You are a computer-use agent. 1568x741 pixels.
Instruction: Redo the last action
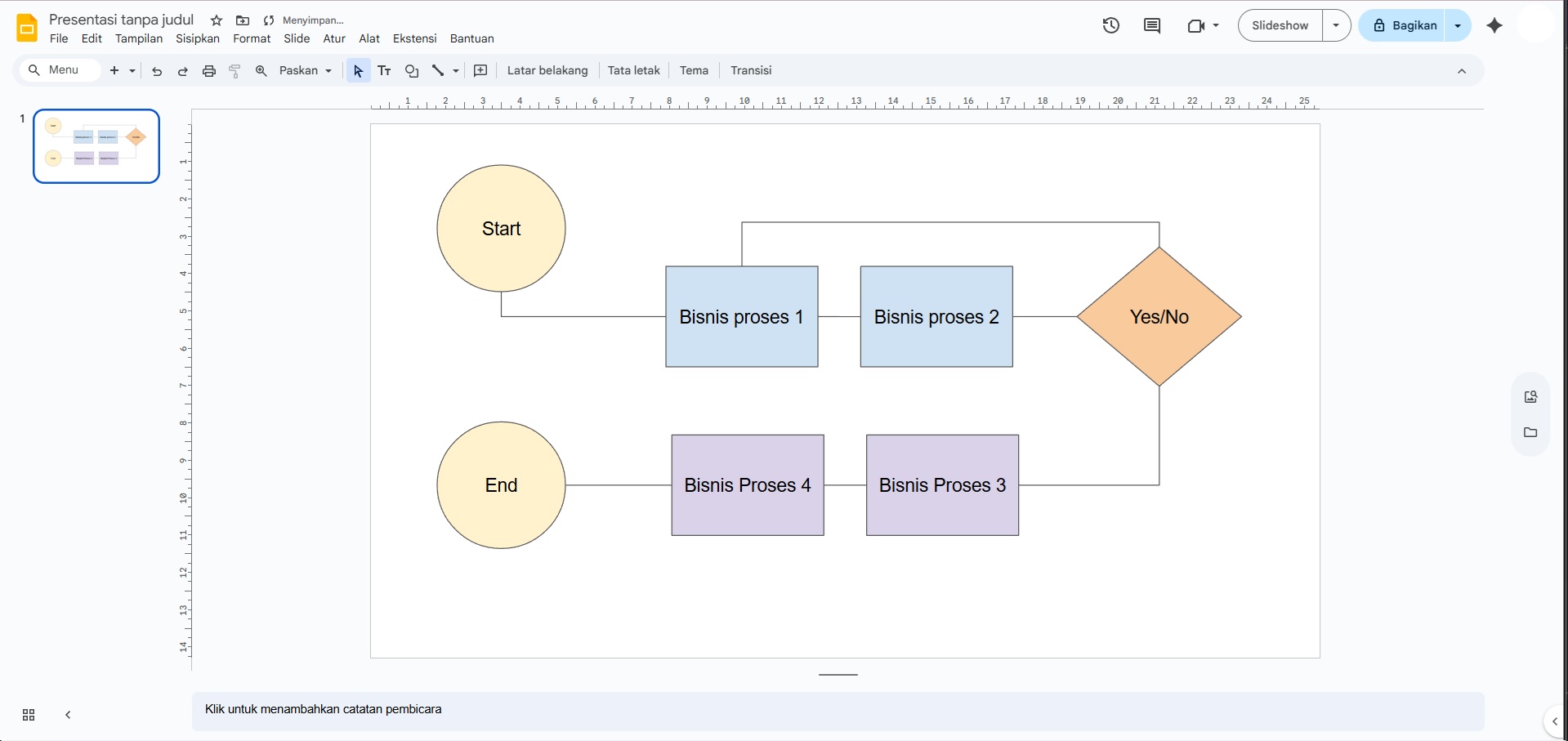click(x=183, y=71)
